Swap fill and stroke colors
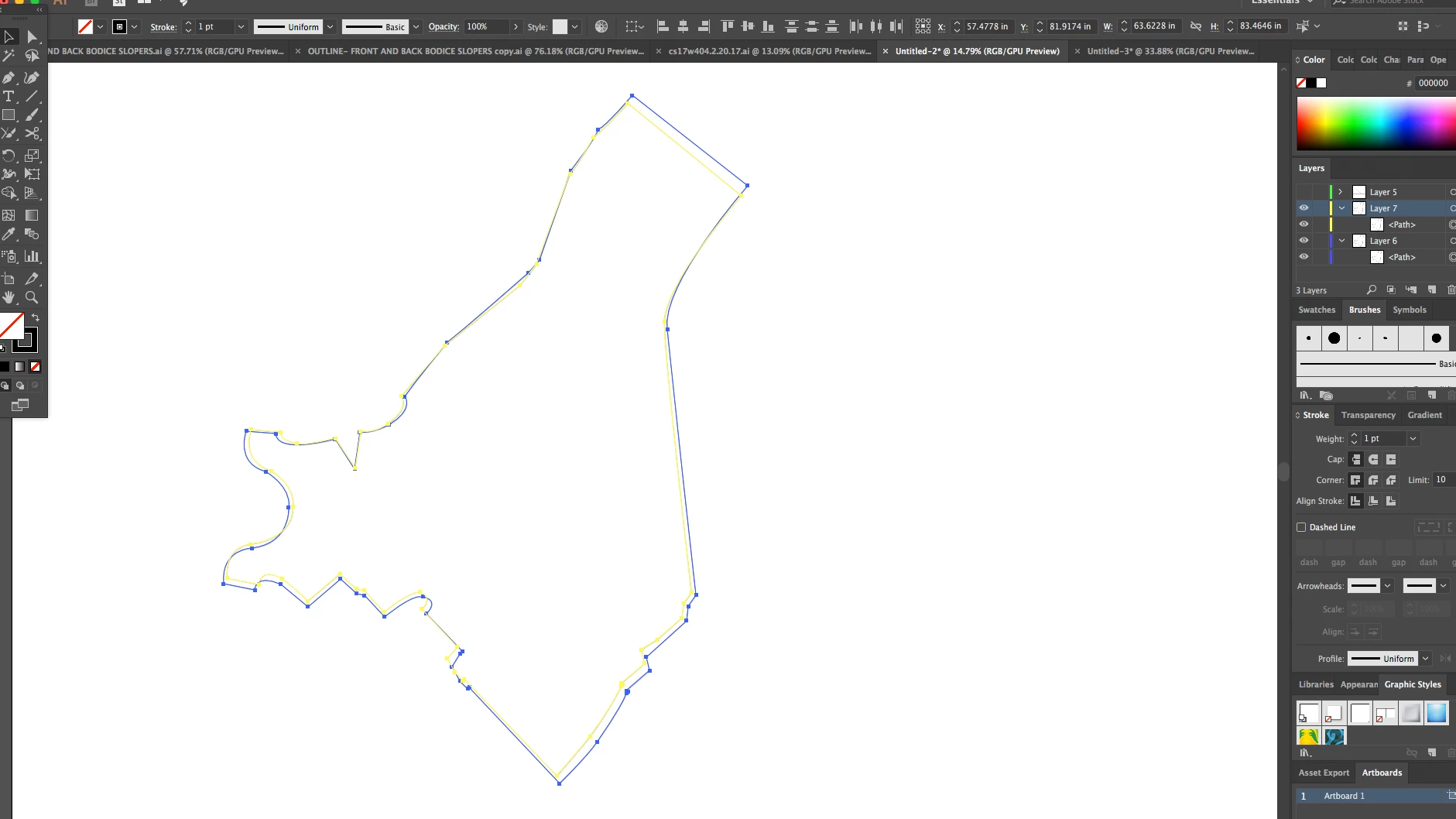This screenshot has height=819, width=1456. 35,317
